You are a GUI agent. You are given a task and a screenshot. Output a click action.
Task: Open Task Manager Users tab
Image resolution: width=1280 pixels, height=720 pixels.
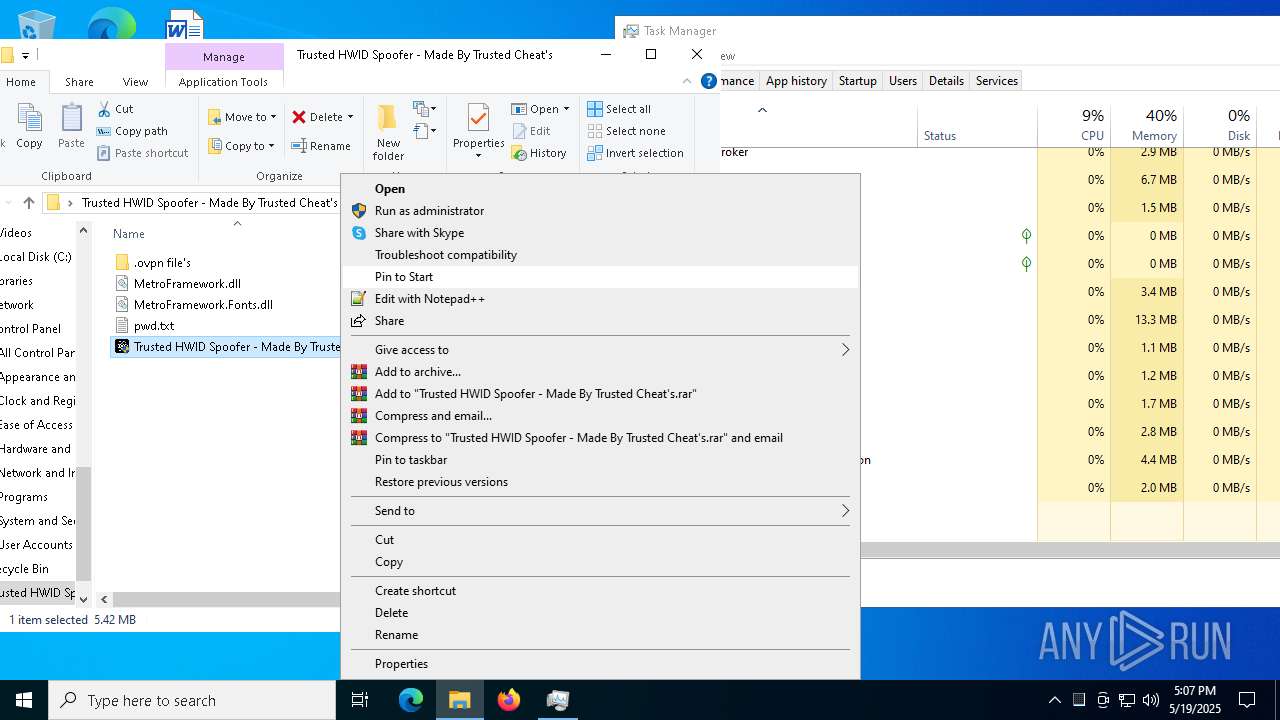(x=903, y=81)
